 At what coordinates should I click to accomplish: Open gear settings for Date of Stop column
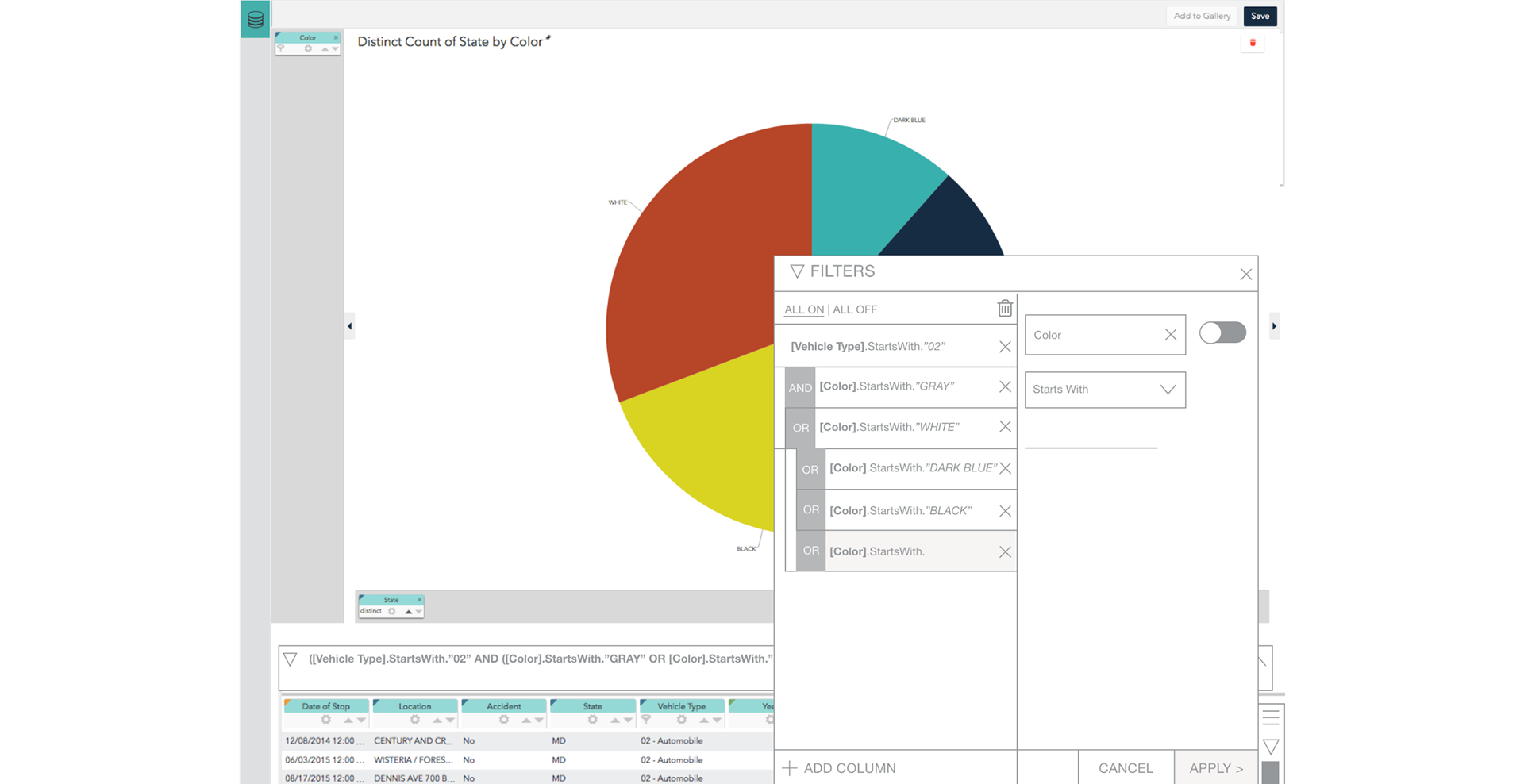(325, 720)
